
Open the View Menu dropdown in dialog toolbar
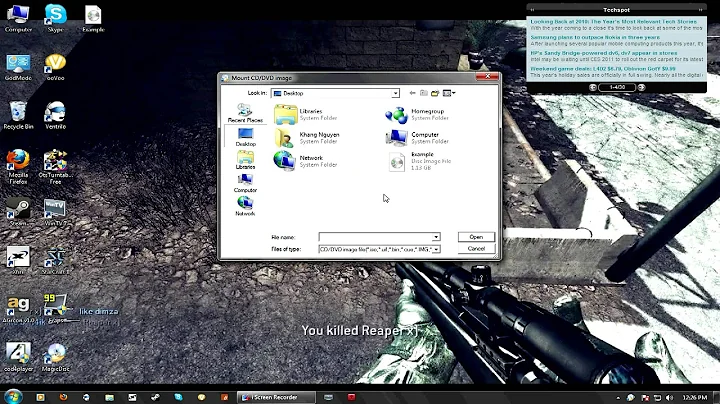click(449, 93)
